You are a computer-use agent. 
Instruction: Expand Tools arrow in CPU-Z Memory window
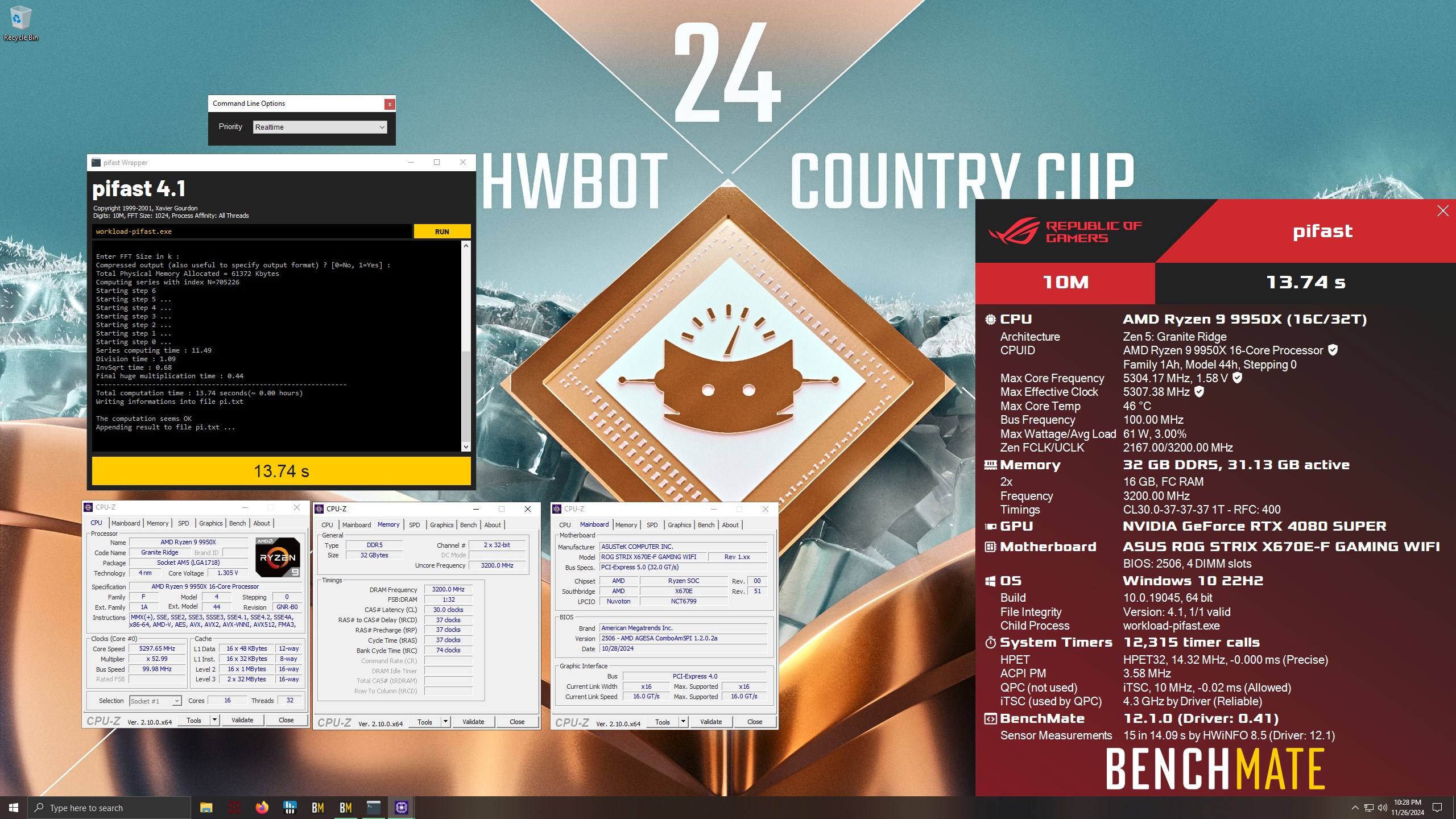[445, 722]
